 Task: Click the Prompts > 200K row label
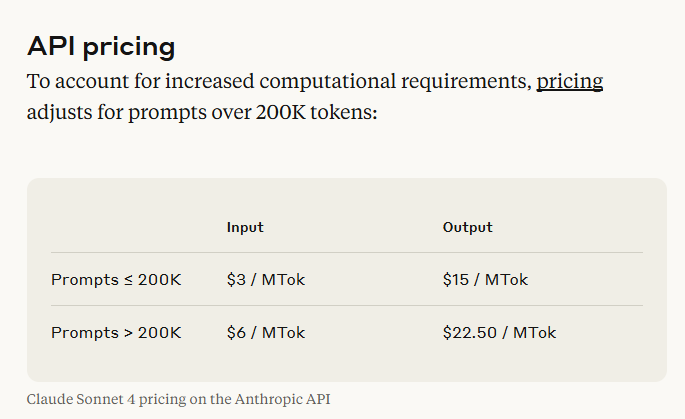point(116,332)
